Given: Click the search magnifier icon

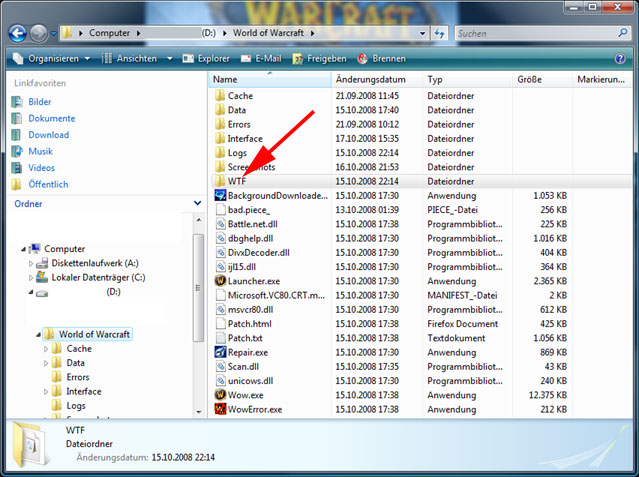Looking at the screenshot, I should pos(622,33).
